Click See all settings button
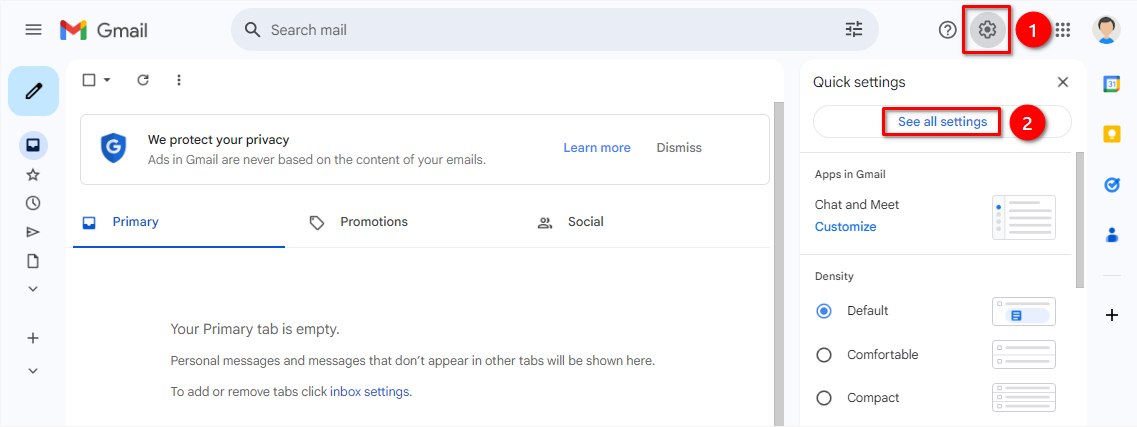Image resolution: width=1137 pixels, height=427 pixels. 942,122
